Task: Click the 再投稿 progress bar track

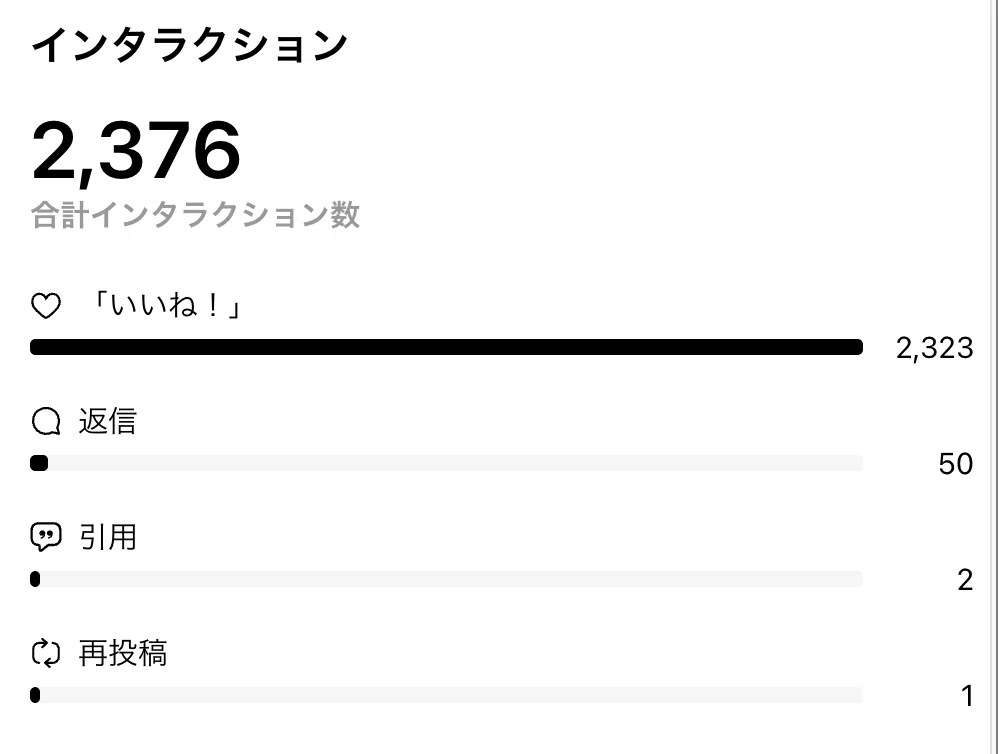Action: pos(446,695)
